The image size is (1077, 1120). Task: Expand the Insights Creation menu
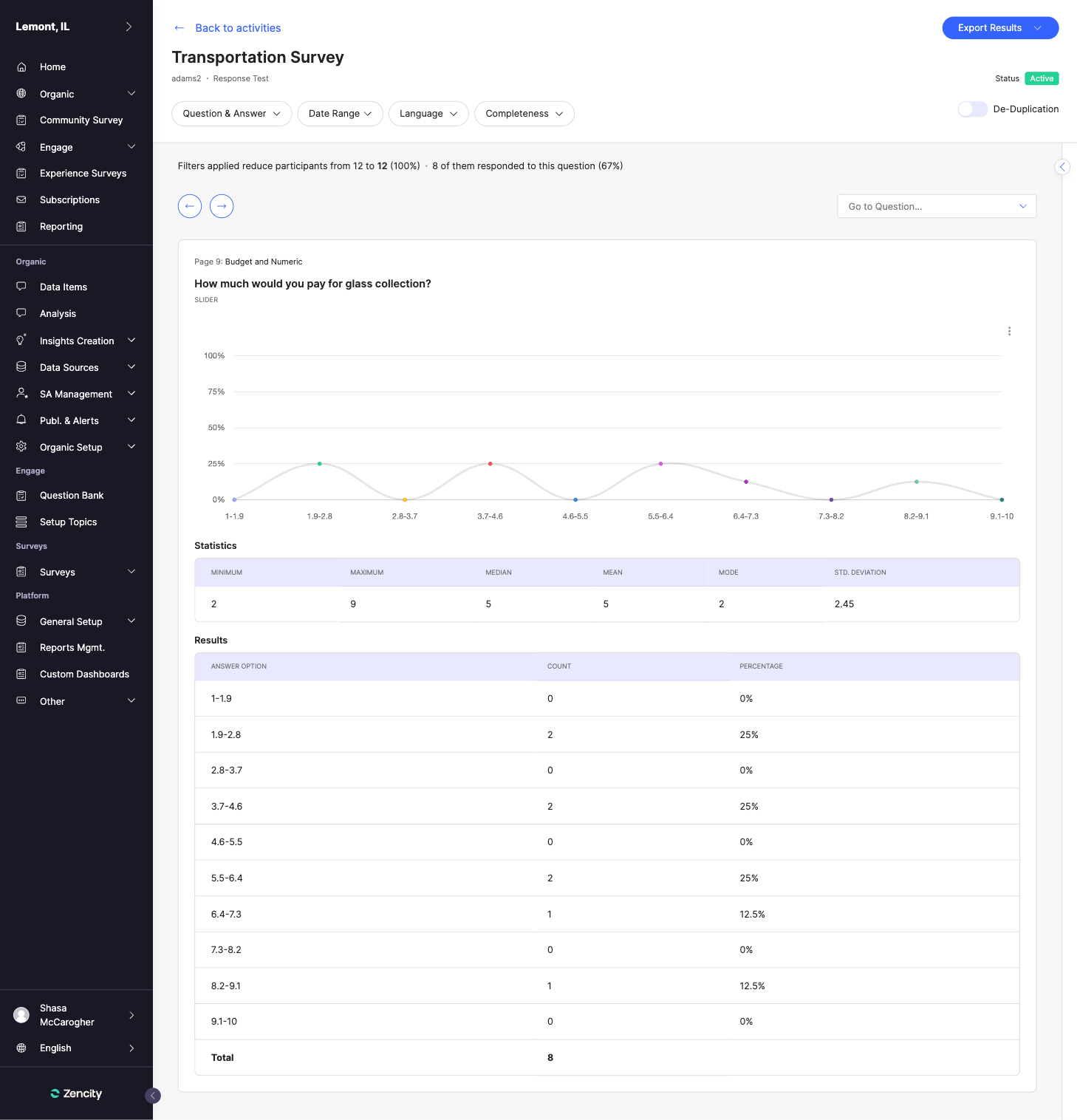(x=76, y=341)
